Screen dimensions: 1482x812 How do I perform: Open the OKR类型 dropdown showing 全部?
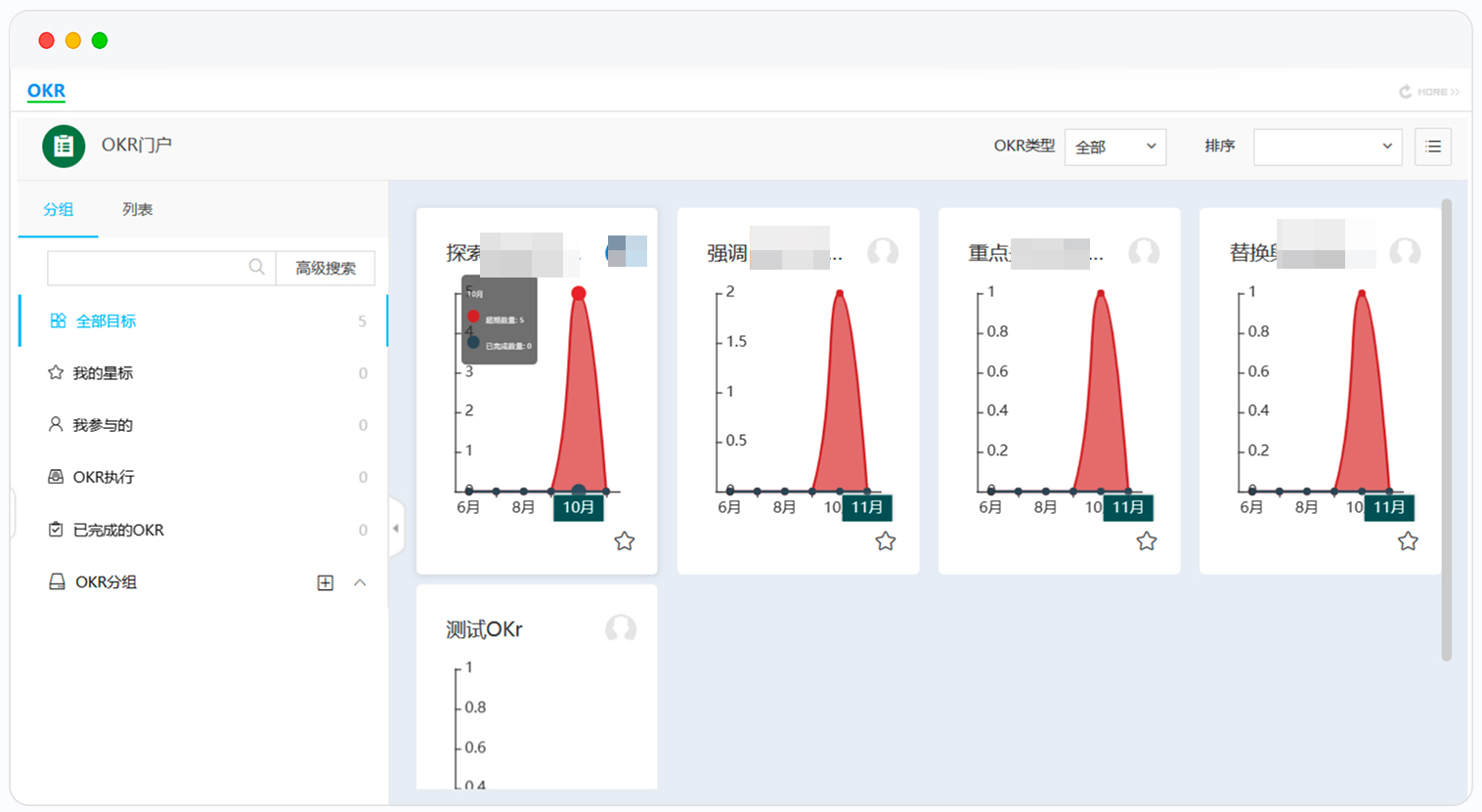(x=1115, y=147)
